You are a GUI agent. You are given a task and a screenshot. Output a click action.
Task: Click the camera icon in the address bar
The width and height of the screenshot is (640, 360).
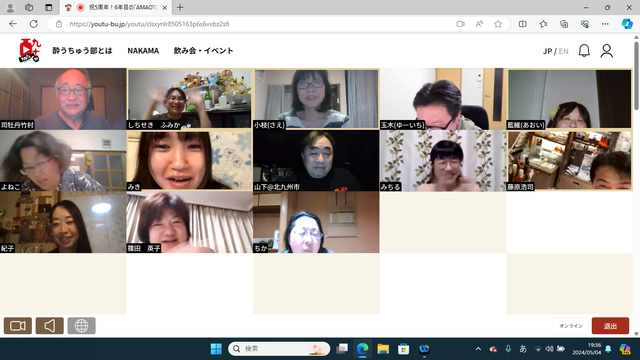[460, 24]
